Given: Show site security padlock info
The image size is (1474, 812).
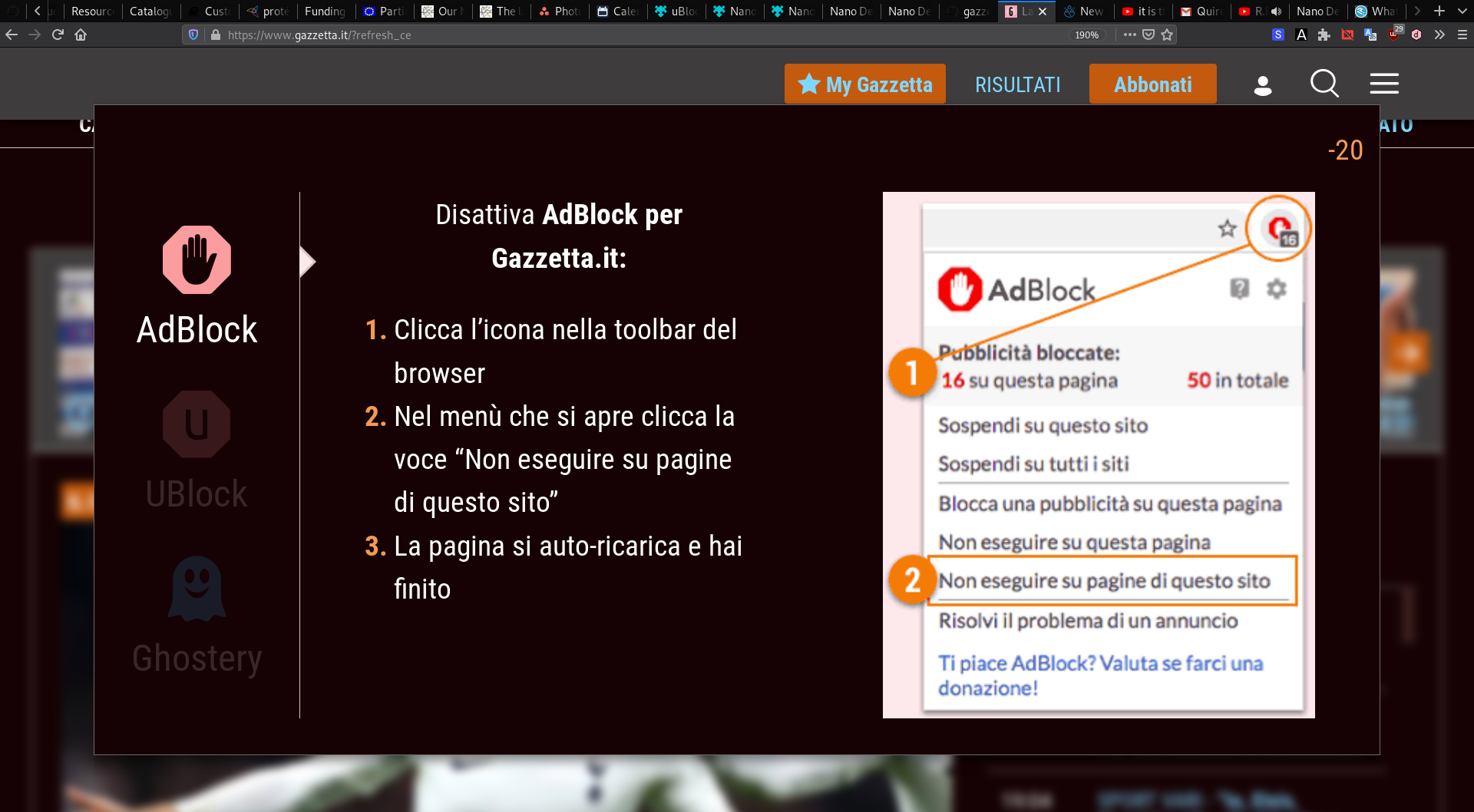Looking at the screenshot, I should coord(216,35).
